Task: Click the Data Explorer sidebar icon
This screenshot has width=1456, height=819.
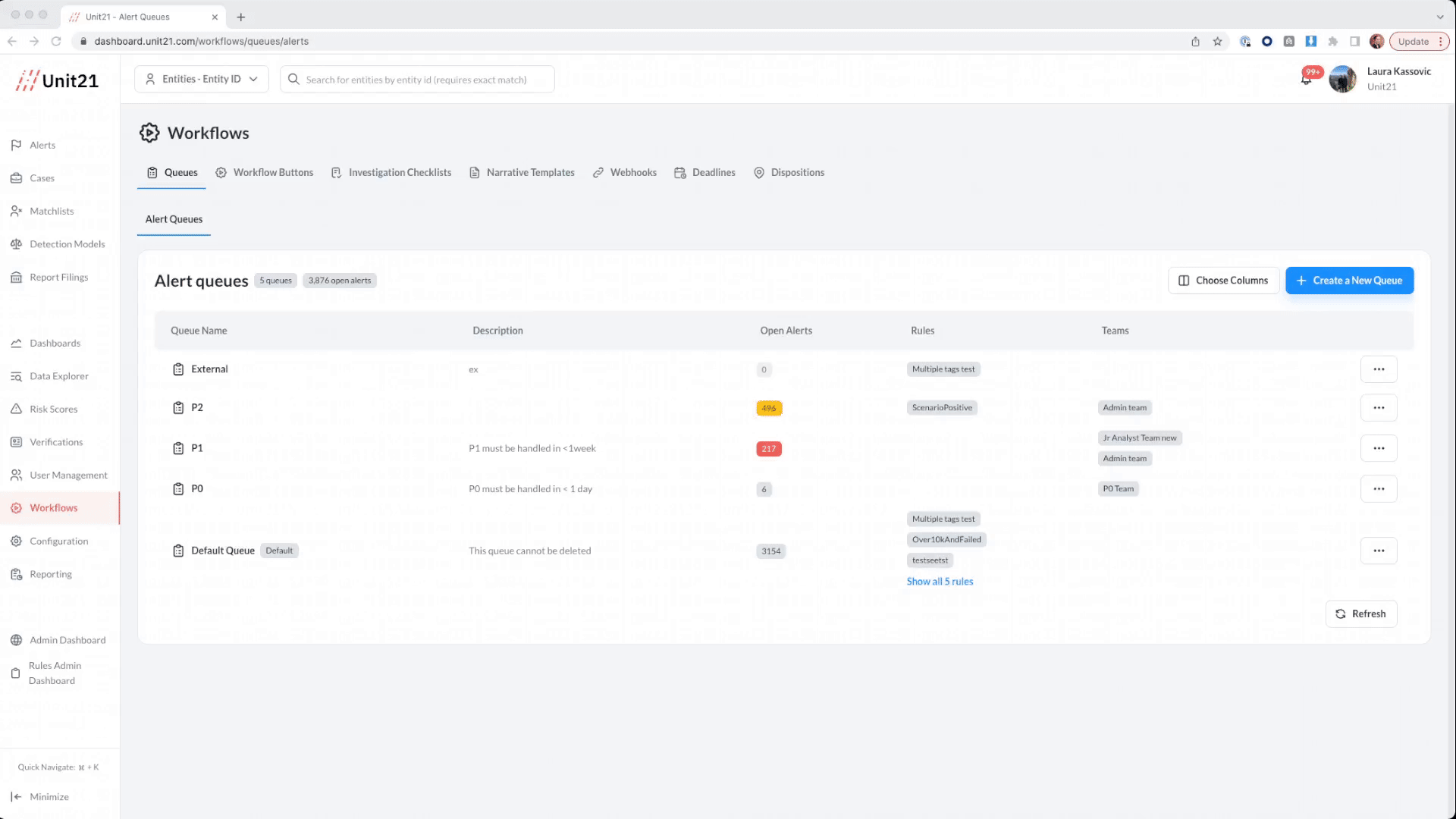Action: click(16, 376)
